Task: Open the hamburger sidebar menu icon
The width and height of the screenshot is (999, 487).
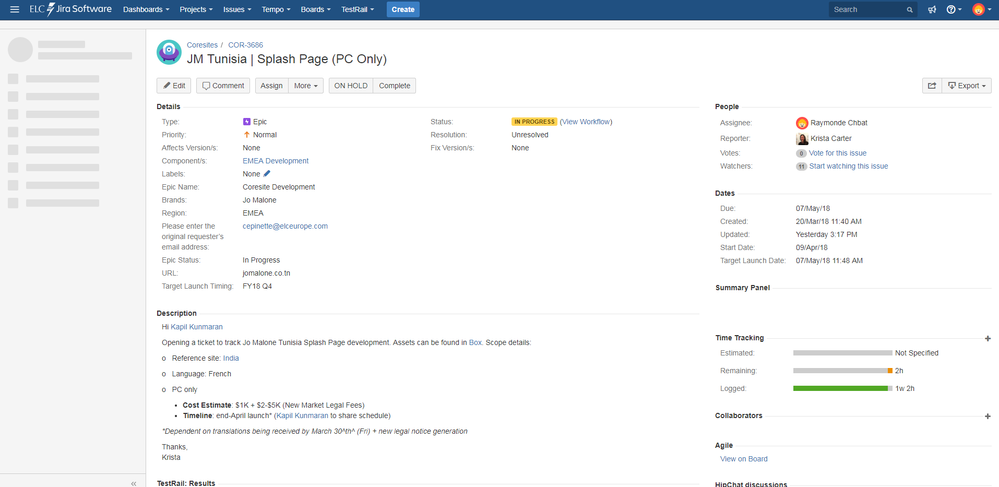Action: (x=15, y=10)
